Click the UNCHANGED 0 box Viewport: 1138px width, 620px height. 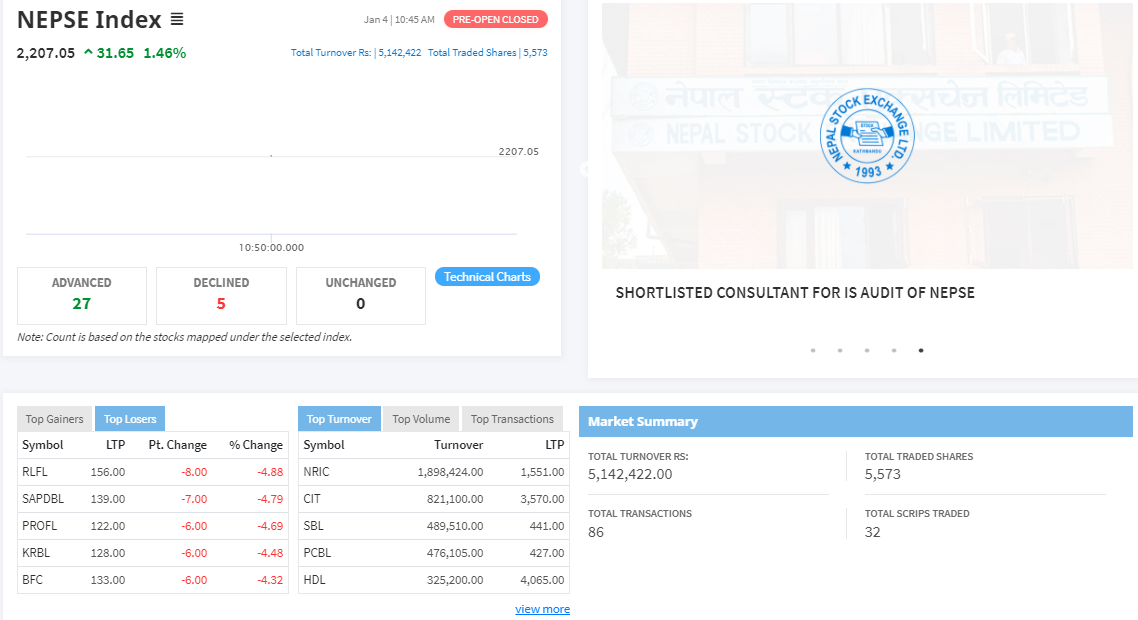coord(361,295)
